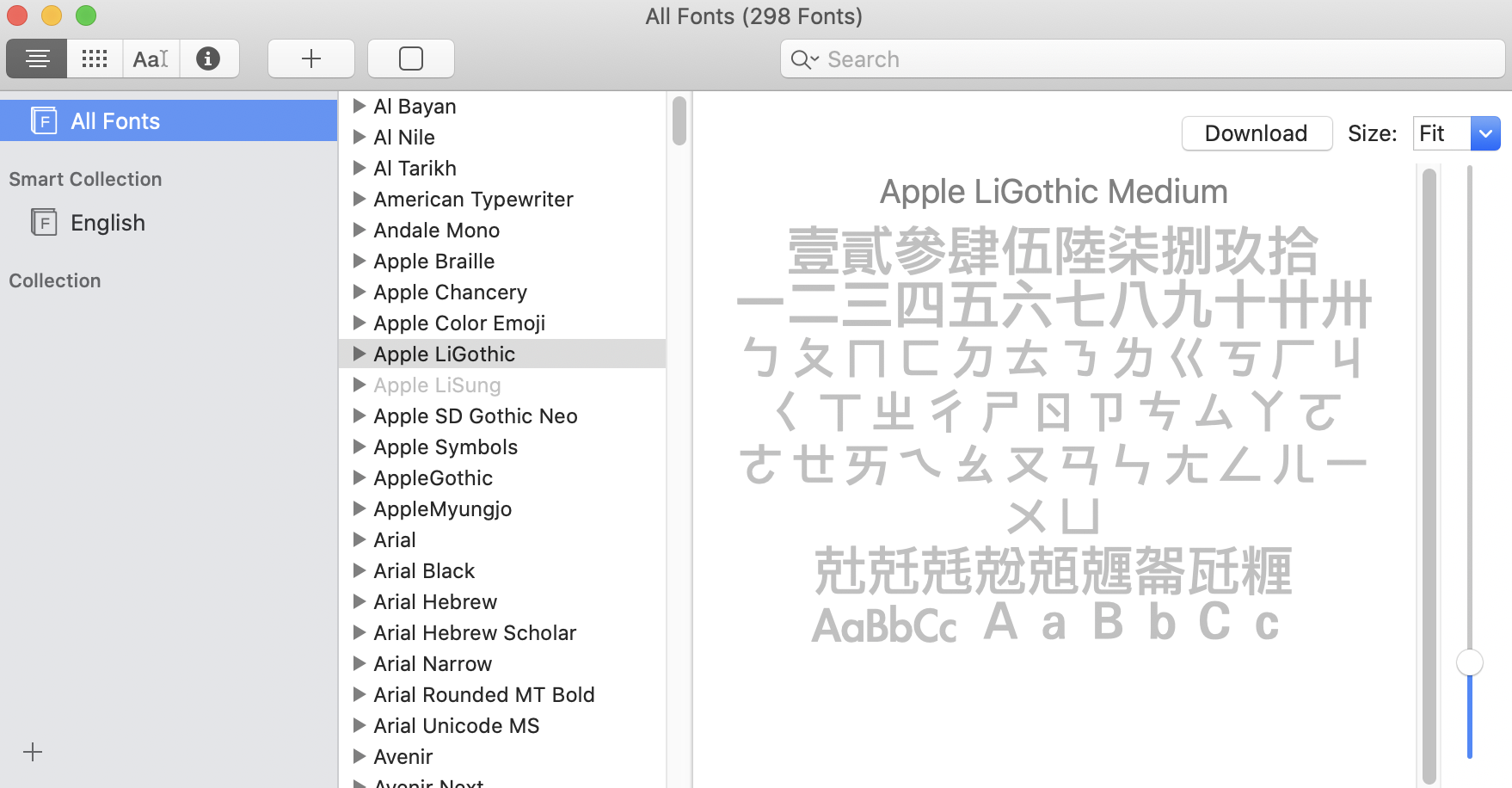Click the Size value field showing Fit

(1441, 133)
